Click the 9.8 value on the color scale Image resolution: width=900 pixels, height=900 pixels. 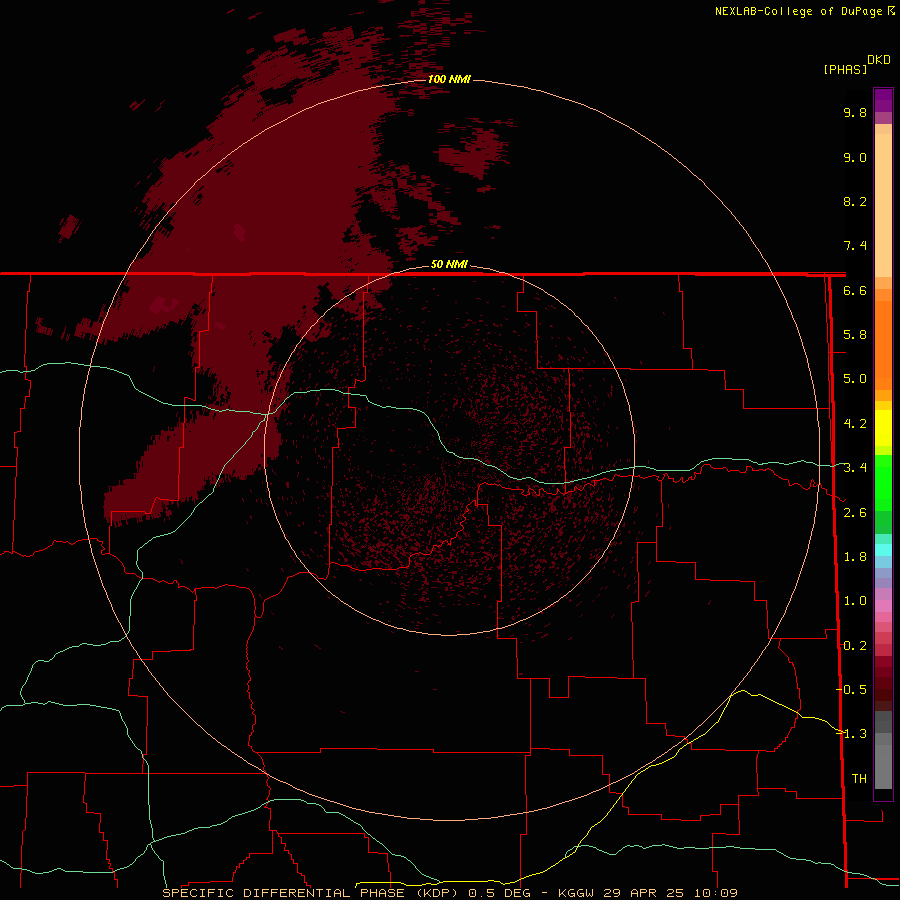(855, 112)
